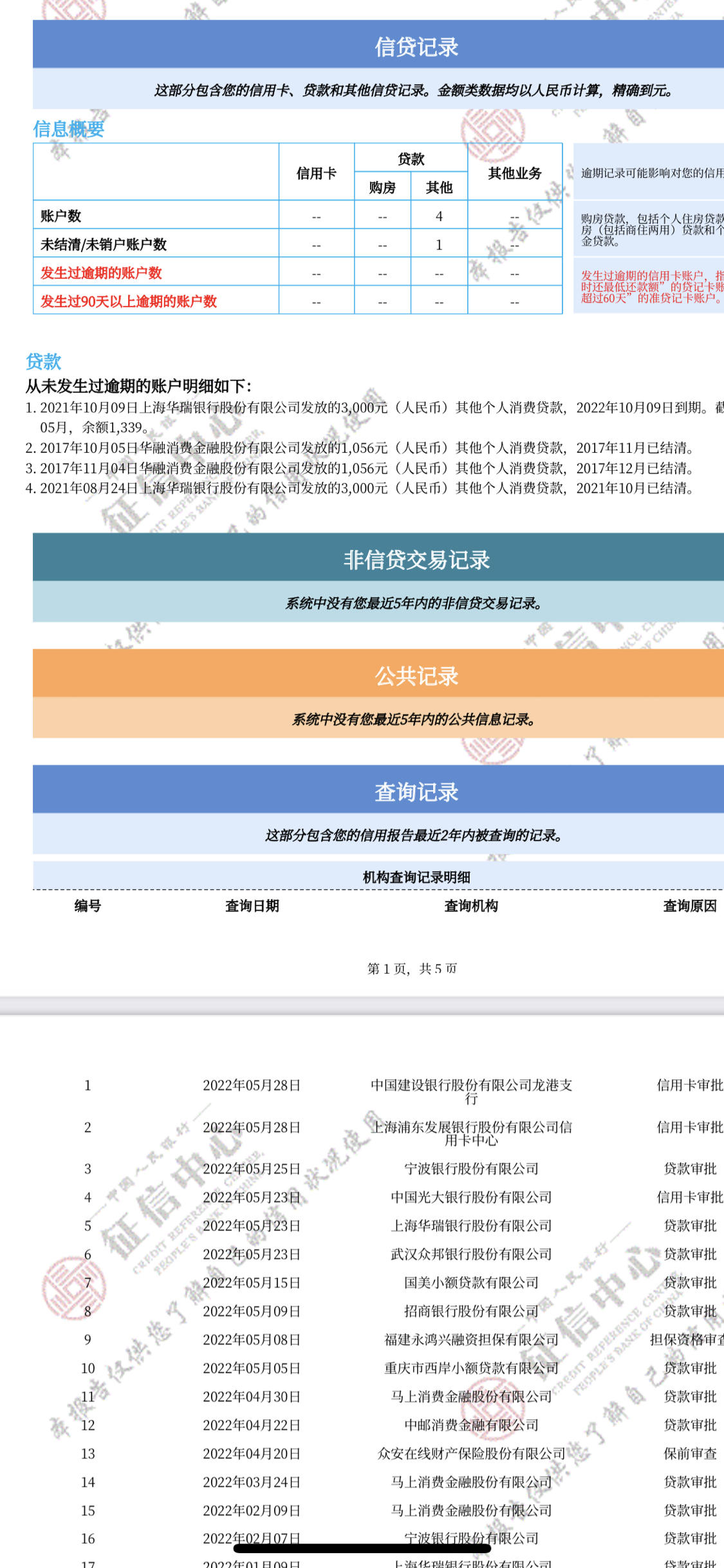
Task: Click the 查询日期 column header
Action: coord(252,906)
